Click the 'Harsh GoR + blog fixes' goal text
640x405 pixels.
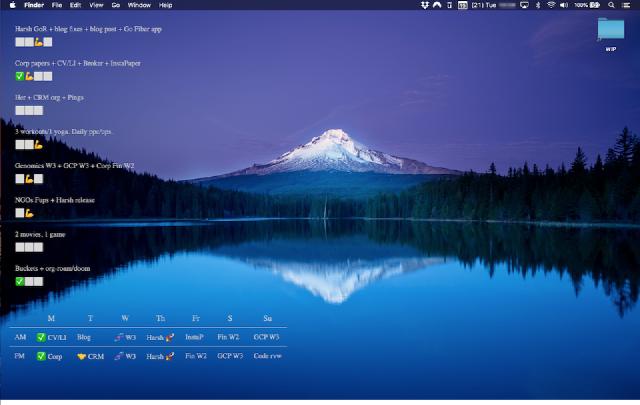pos(88,29)
